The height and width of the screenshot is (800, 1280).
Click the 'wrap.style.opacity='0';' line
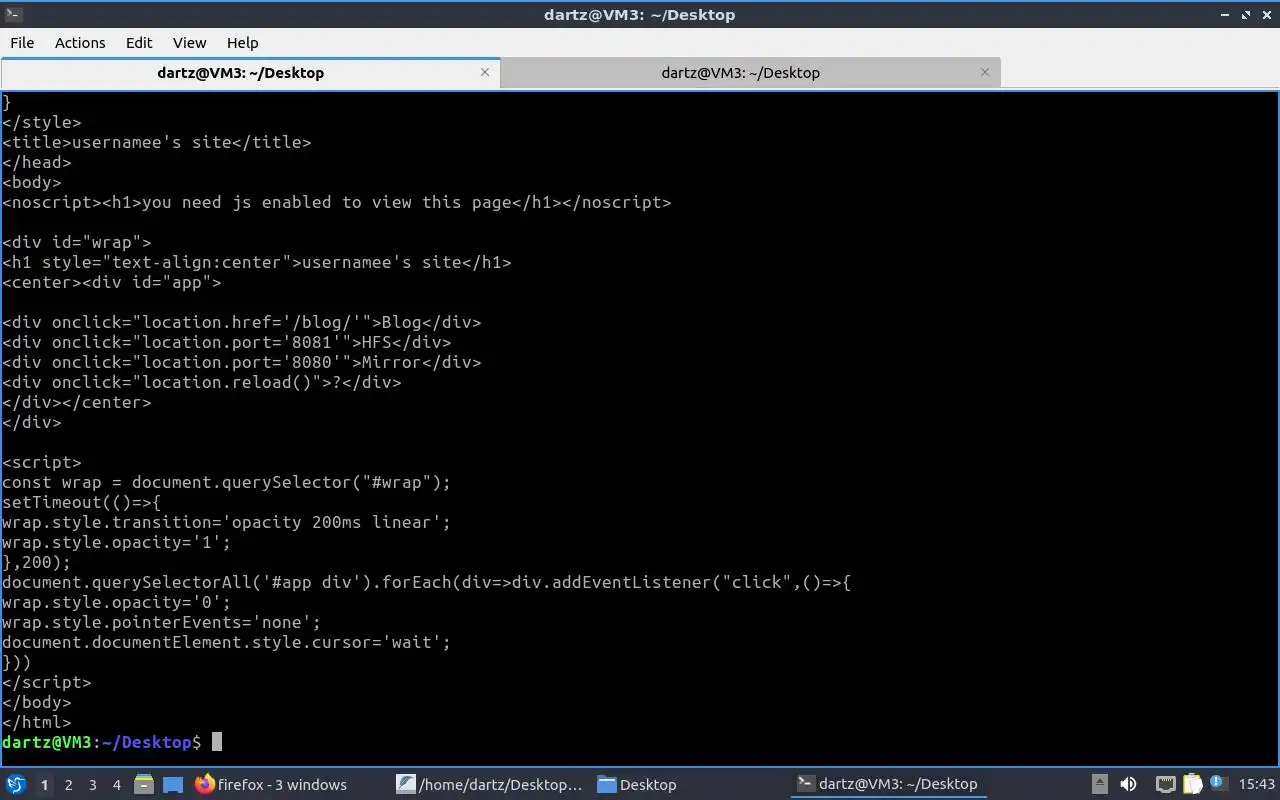tap(116, 602)
